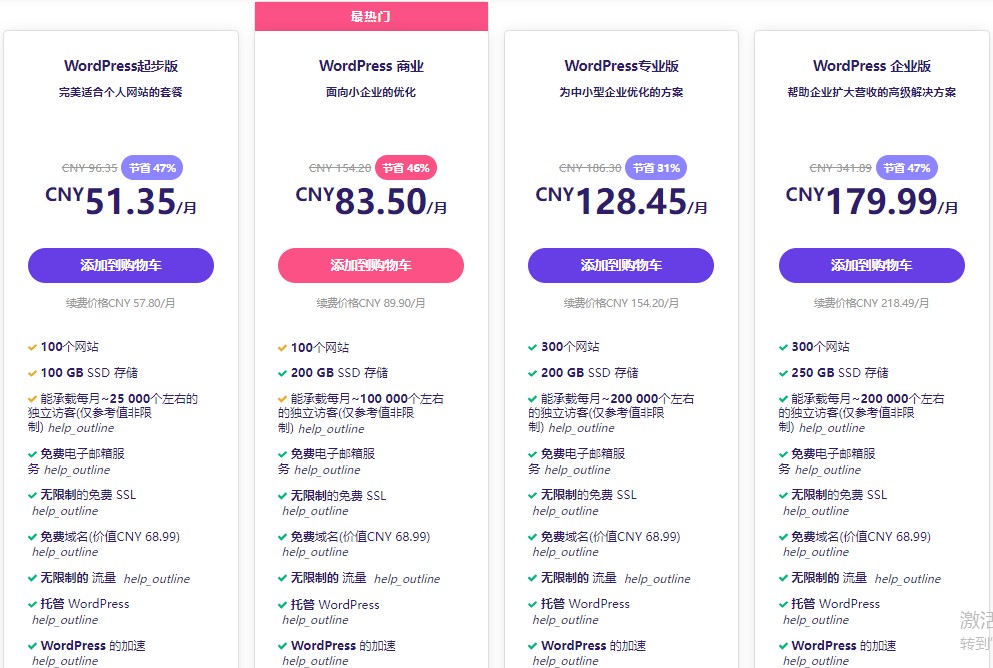Click the CNY 128.45/月 price

click(621, 202)
